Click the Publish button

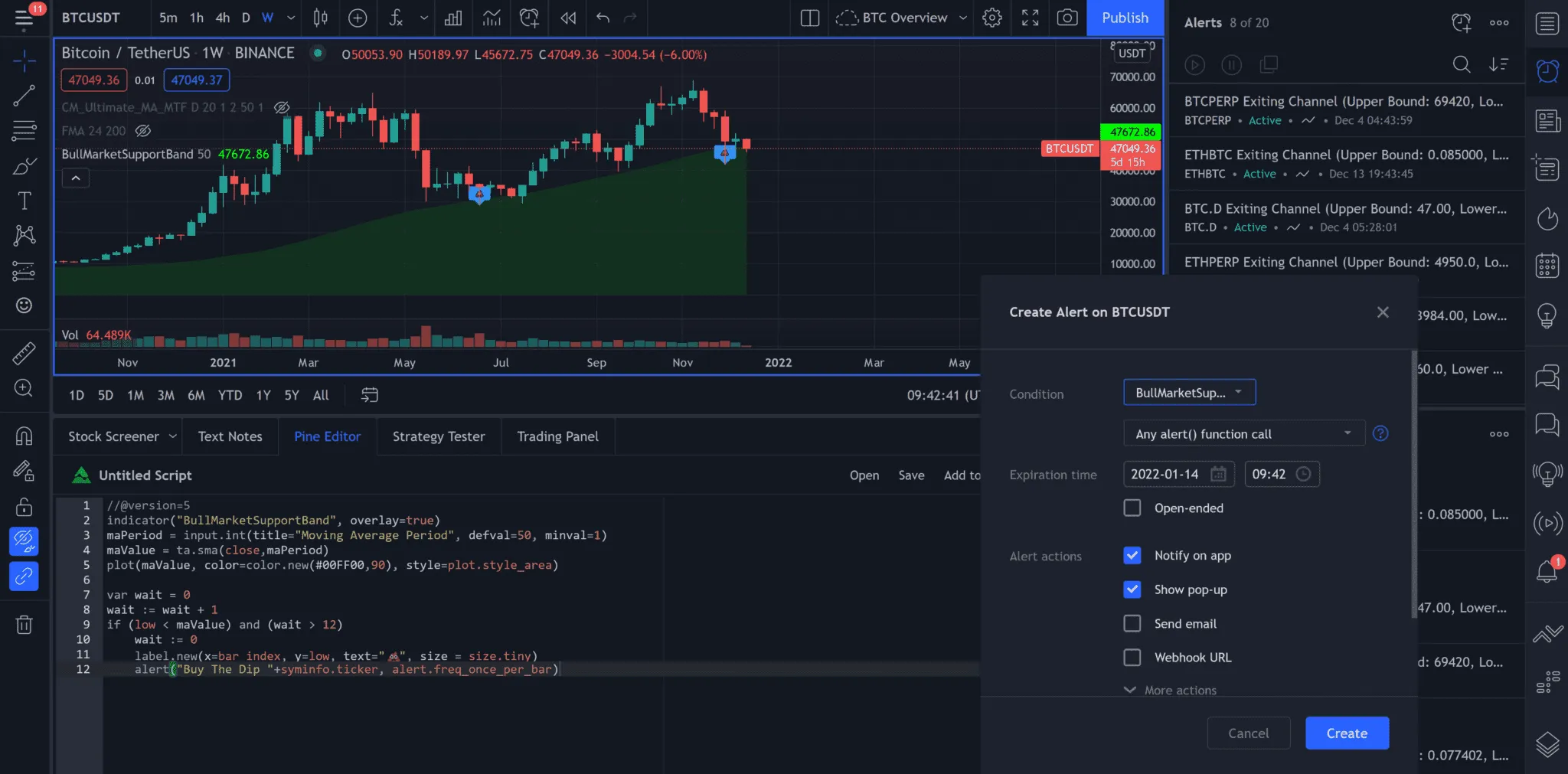coord(1125,18)
